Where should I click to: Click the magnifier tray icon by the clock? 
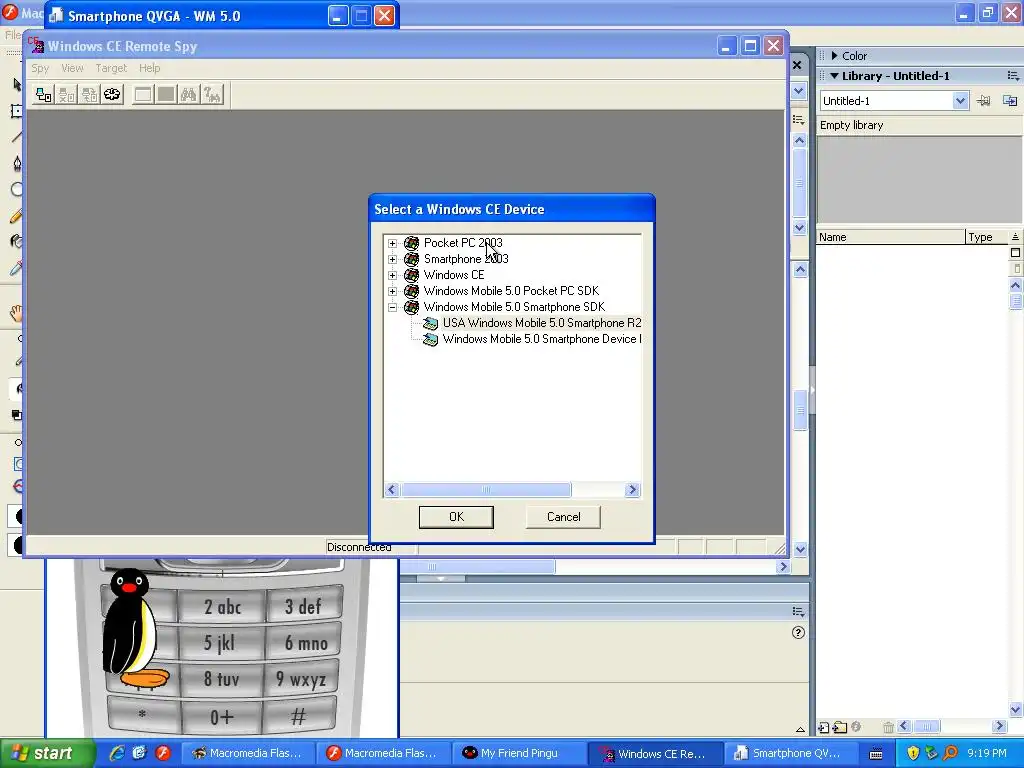coord(950,753)
